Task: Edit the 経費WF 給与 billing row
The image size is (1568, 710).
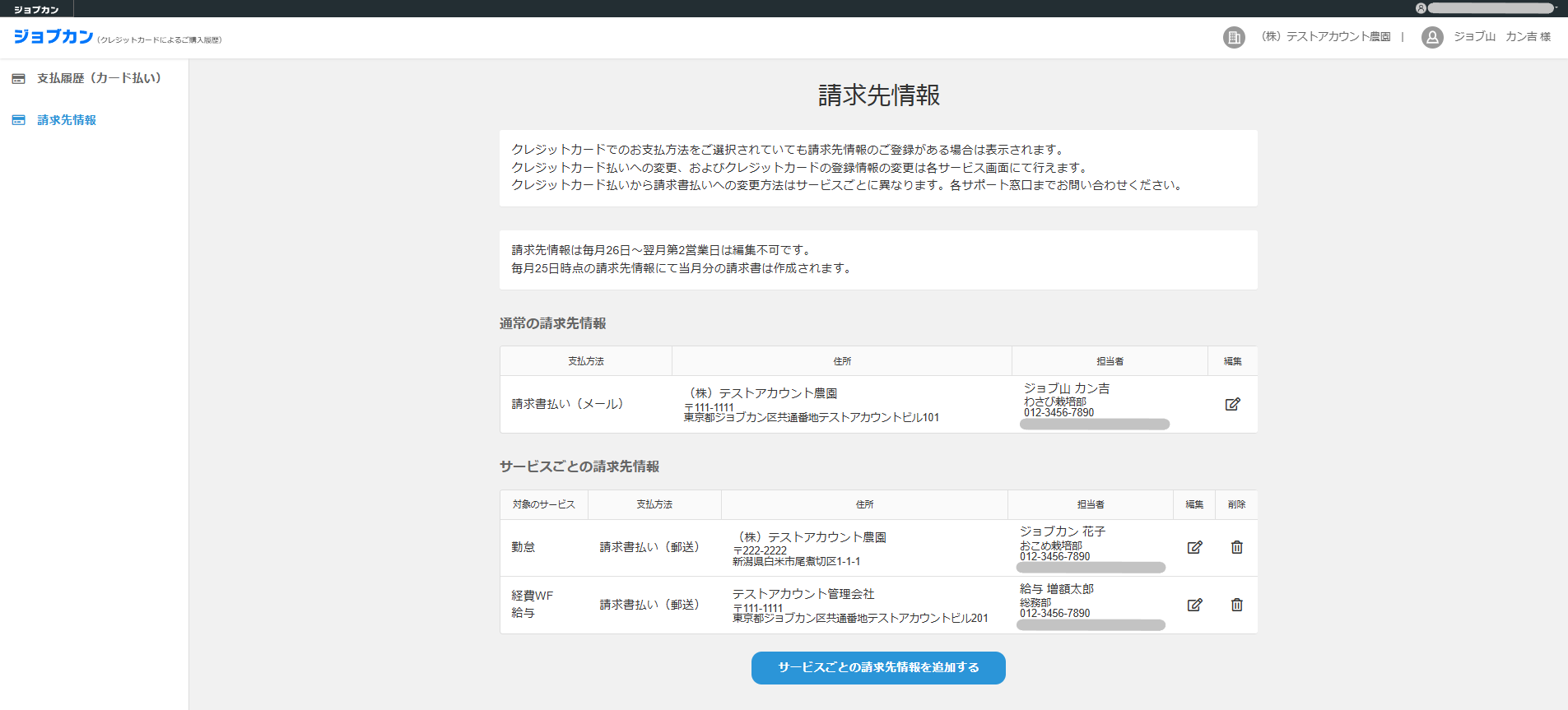Action: click(x=1194, y=605)
